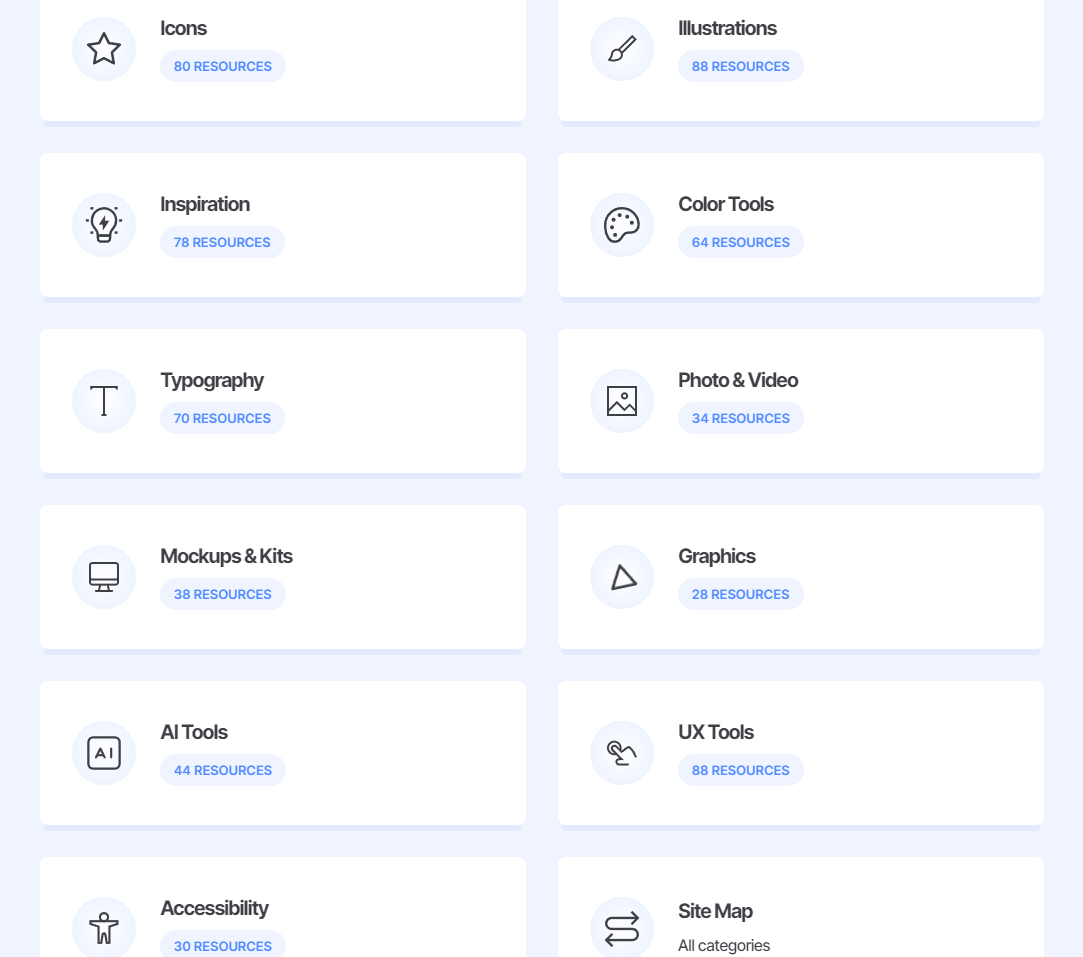This screenshot has height=957, width=1083.
Task: Click the paintbrush Illustrations icon
Action: (x=622, y=49)
